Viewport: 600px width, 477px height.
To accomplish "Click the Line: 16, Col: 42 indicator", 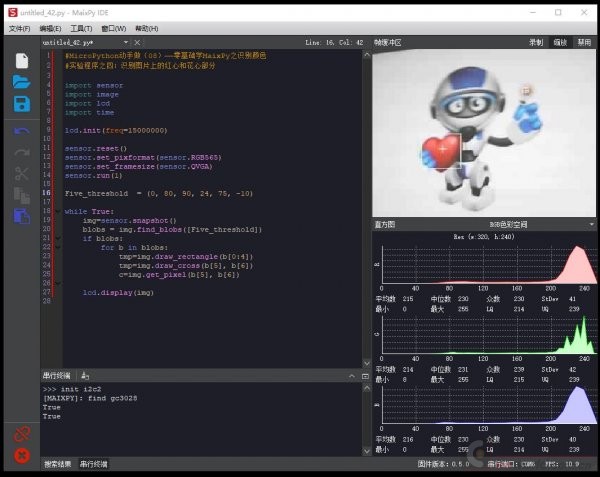I will point(334,42).
